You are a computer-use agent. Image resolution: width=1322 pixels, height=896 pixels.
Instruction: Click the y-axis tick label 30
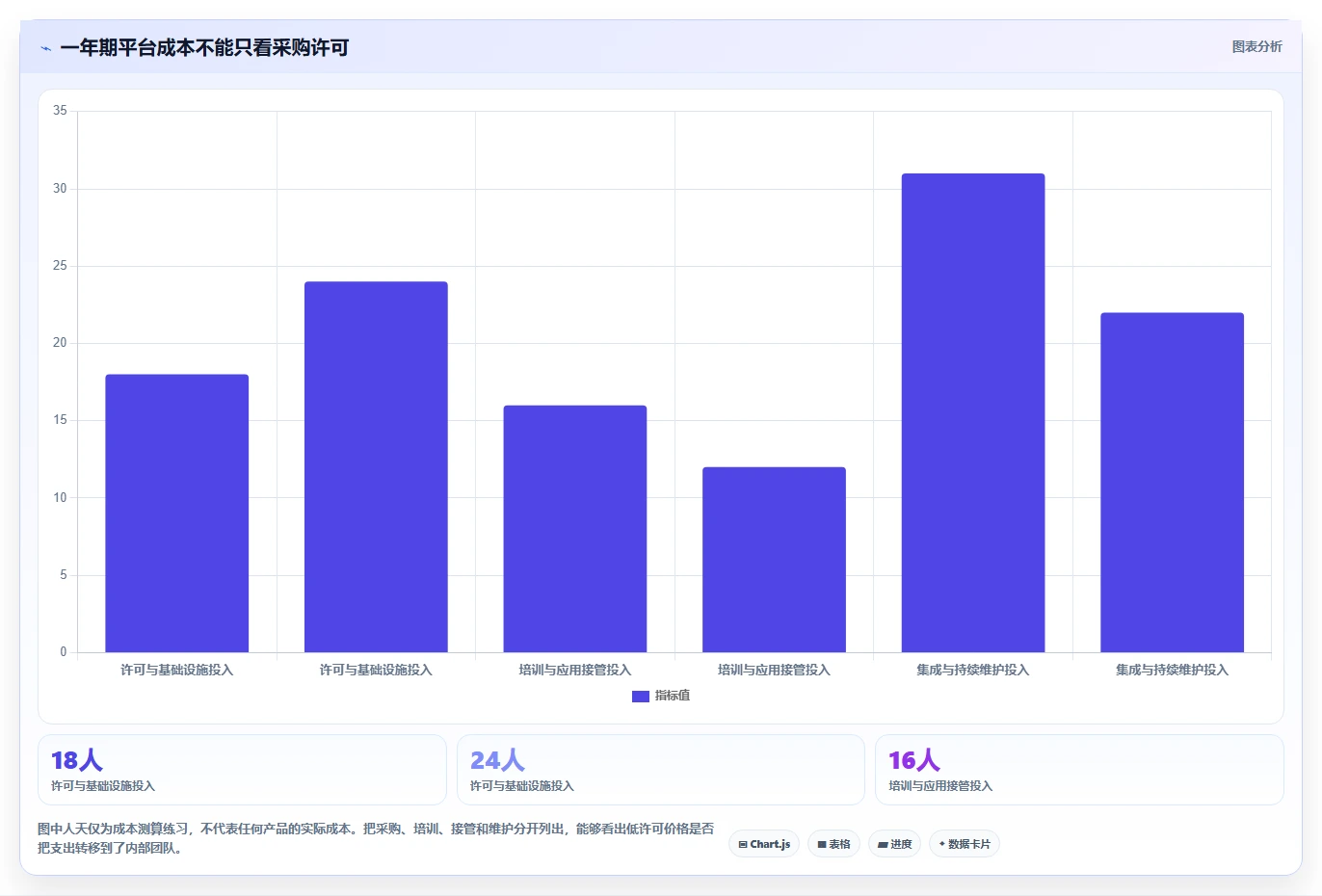coord(60,189)
